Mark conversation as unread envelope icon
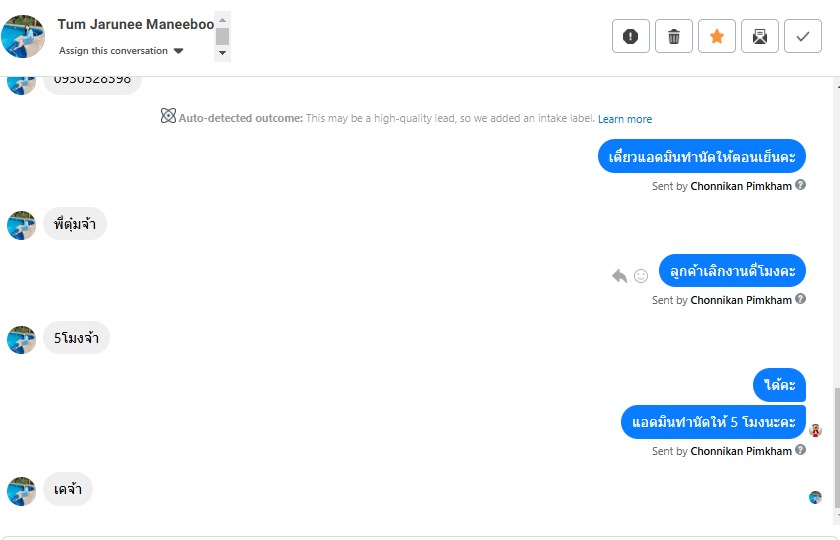The width and height of the screenshot is (840, 540). point(760,36)
